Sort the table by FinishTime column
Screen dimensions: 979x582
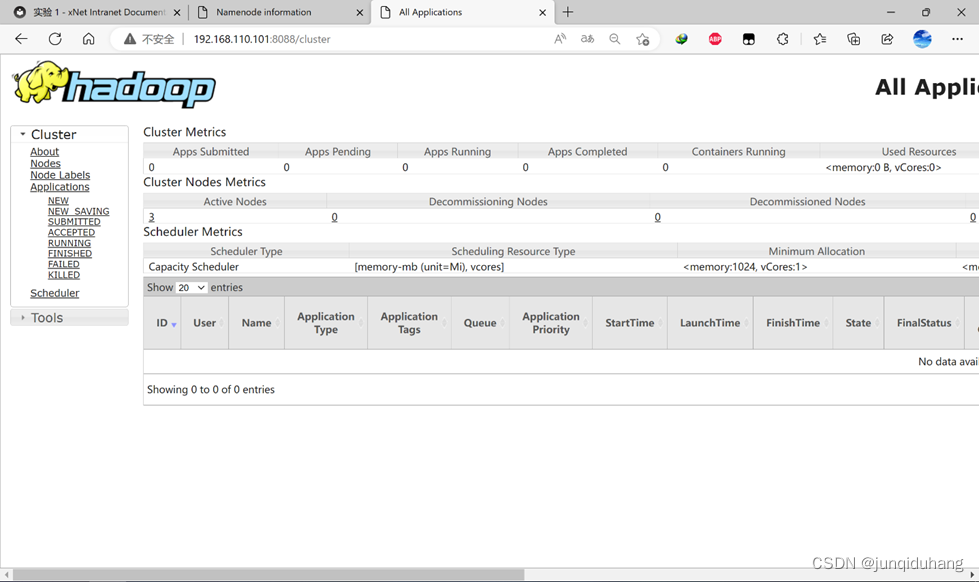pyautogui.click(x=793, y=323)
